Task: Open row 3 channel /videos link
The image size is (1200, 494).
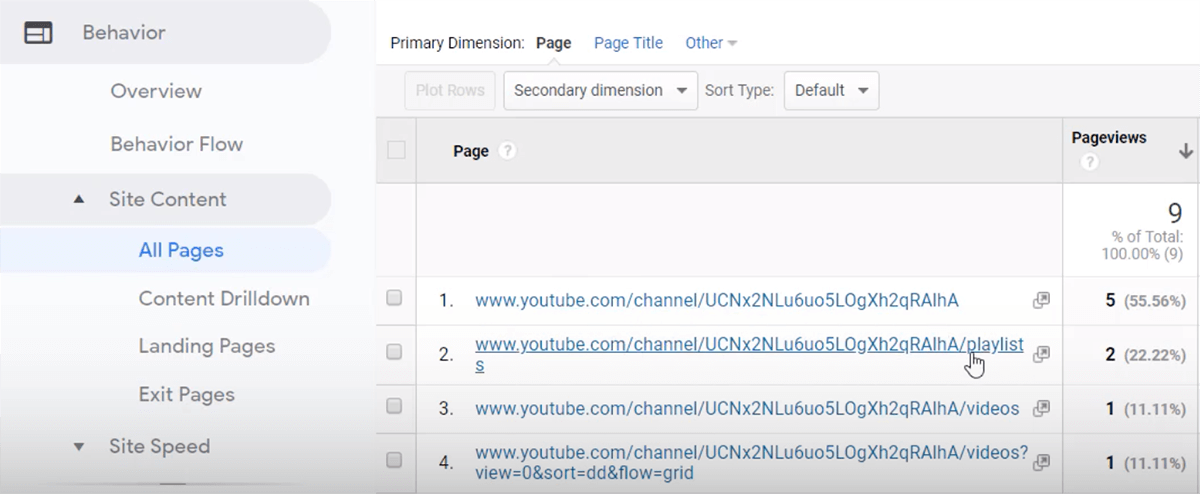Action: coord(747,408)
